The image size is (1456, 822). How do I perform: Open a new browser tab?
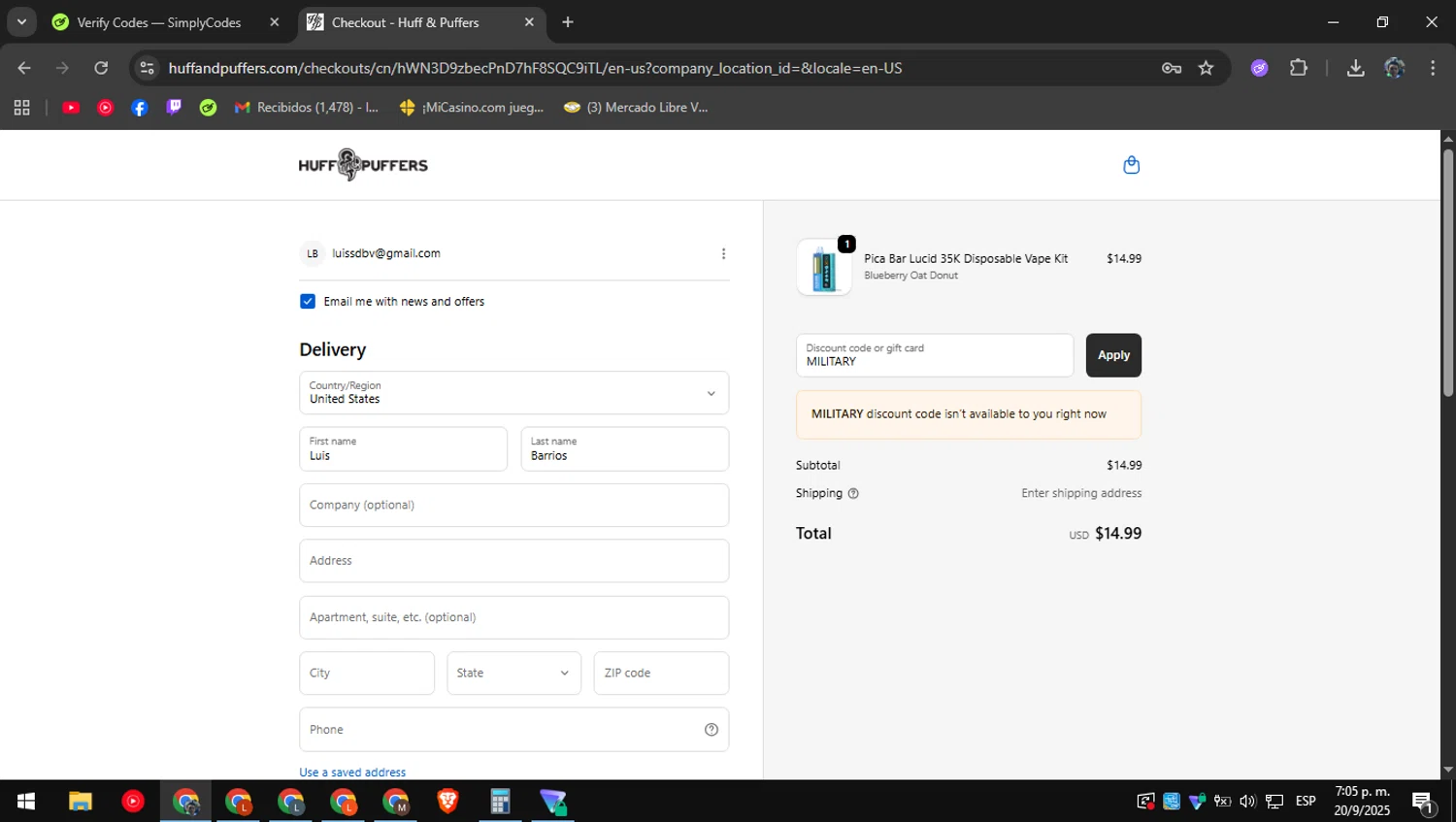[x=568, y=22]
